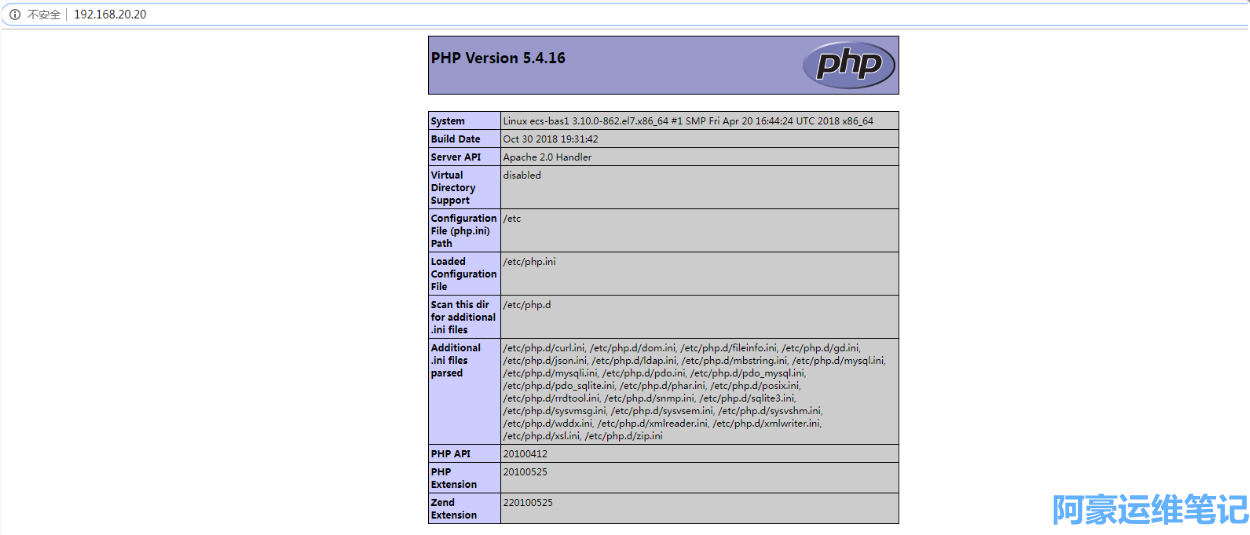Click the Additional .ini files parsed label

(456, 360)
